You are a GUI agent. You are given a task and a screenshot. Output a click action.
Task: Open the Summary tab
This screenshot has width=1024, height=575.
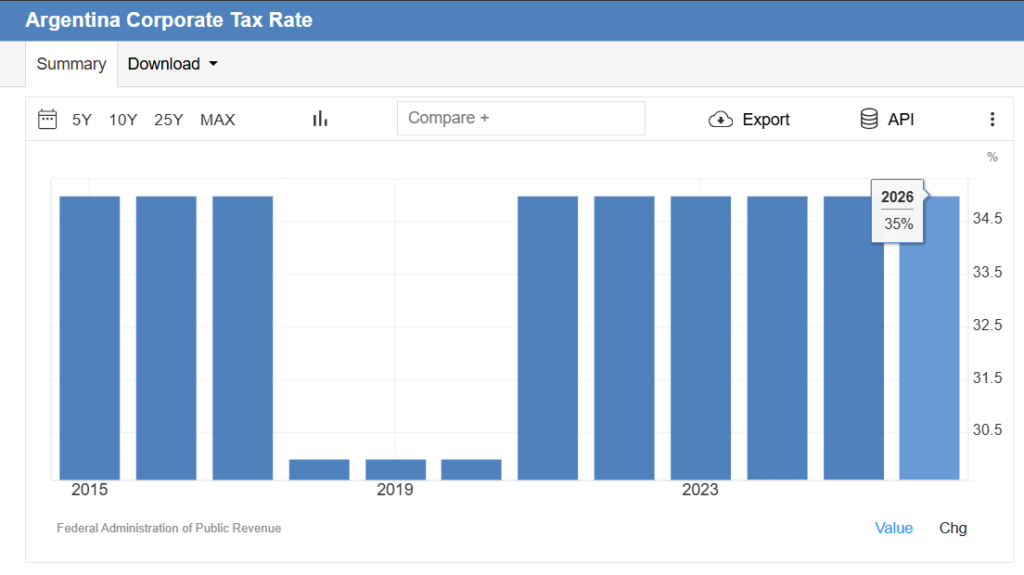click(x=71, y=64)
